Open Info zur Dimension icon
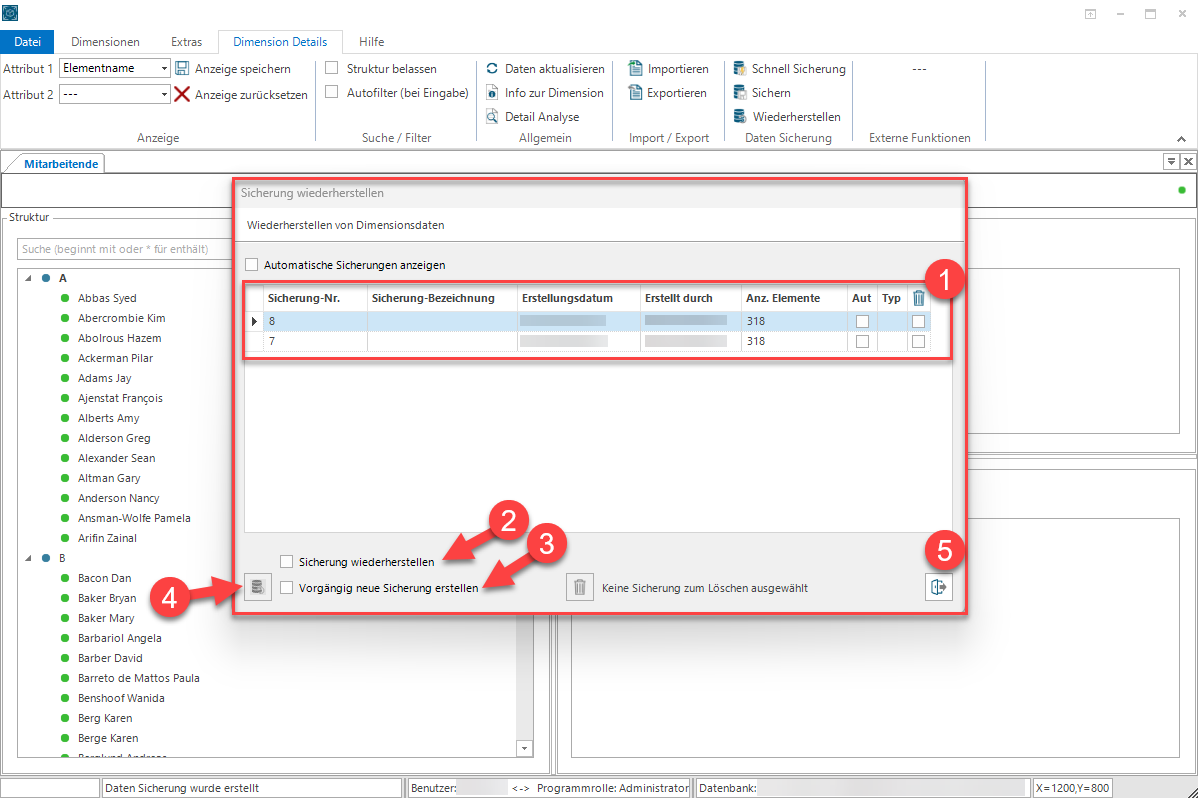The width and height of the screenshot is (1198, 798). pyautogui.click(x=492, y=92)
